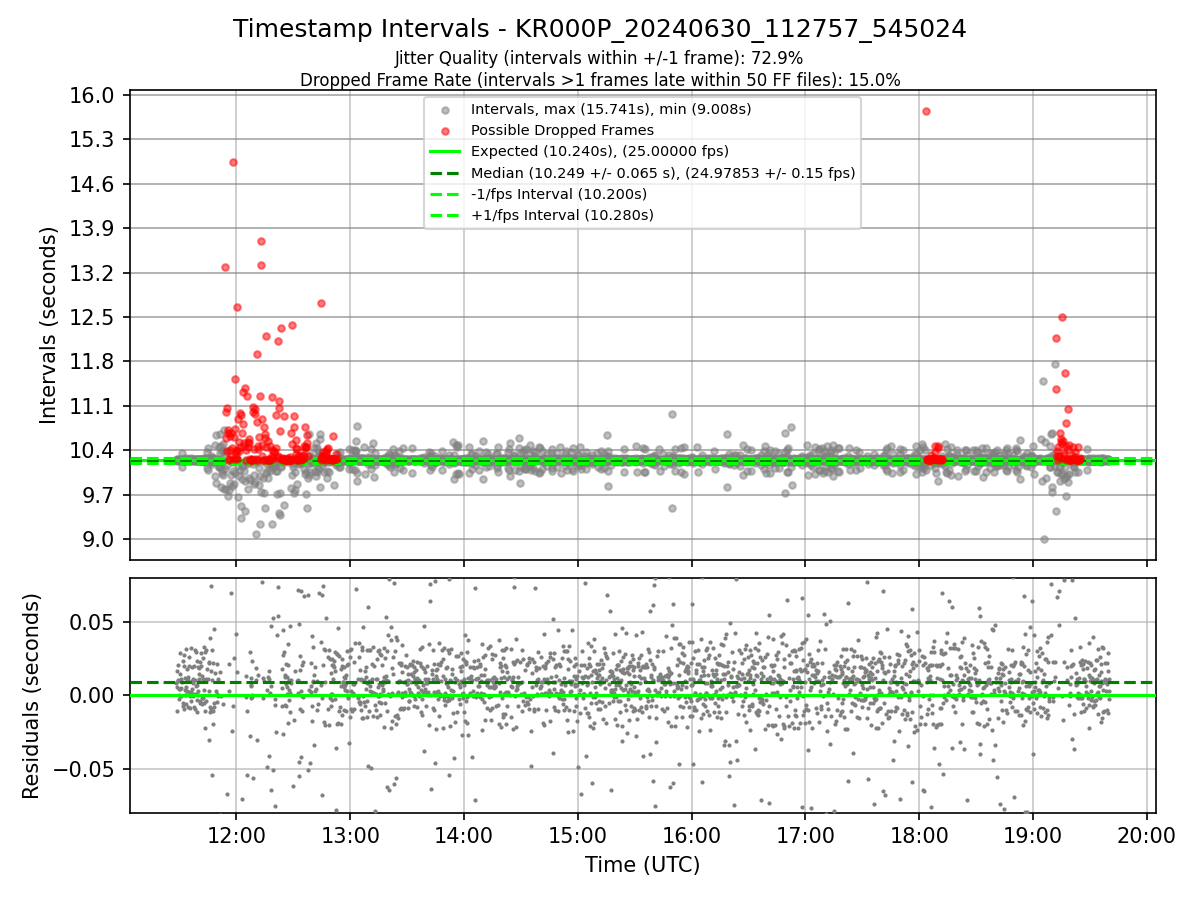Screen dimensions: 1200x900
Task: Click the "Jitter Quality" 72.9% subtitle line
Action: click(599, 59)
